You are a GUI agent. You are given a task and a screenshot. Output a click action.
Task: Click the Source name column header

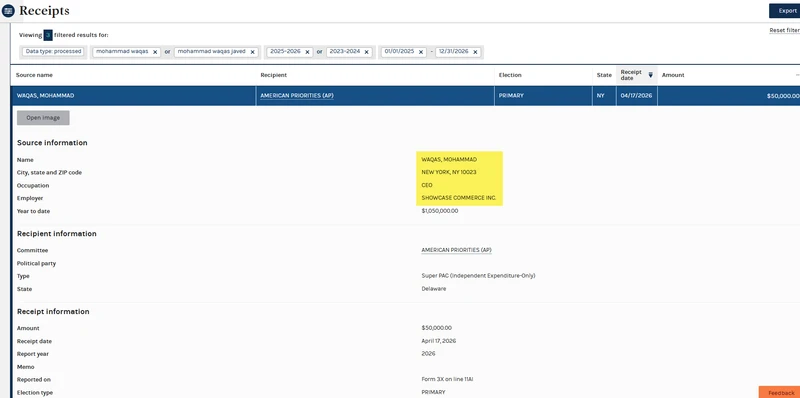click(x=34, y=75)
